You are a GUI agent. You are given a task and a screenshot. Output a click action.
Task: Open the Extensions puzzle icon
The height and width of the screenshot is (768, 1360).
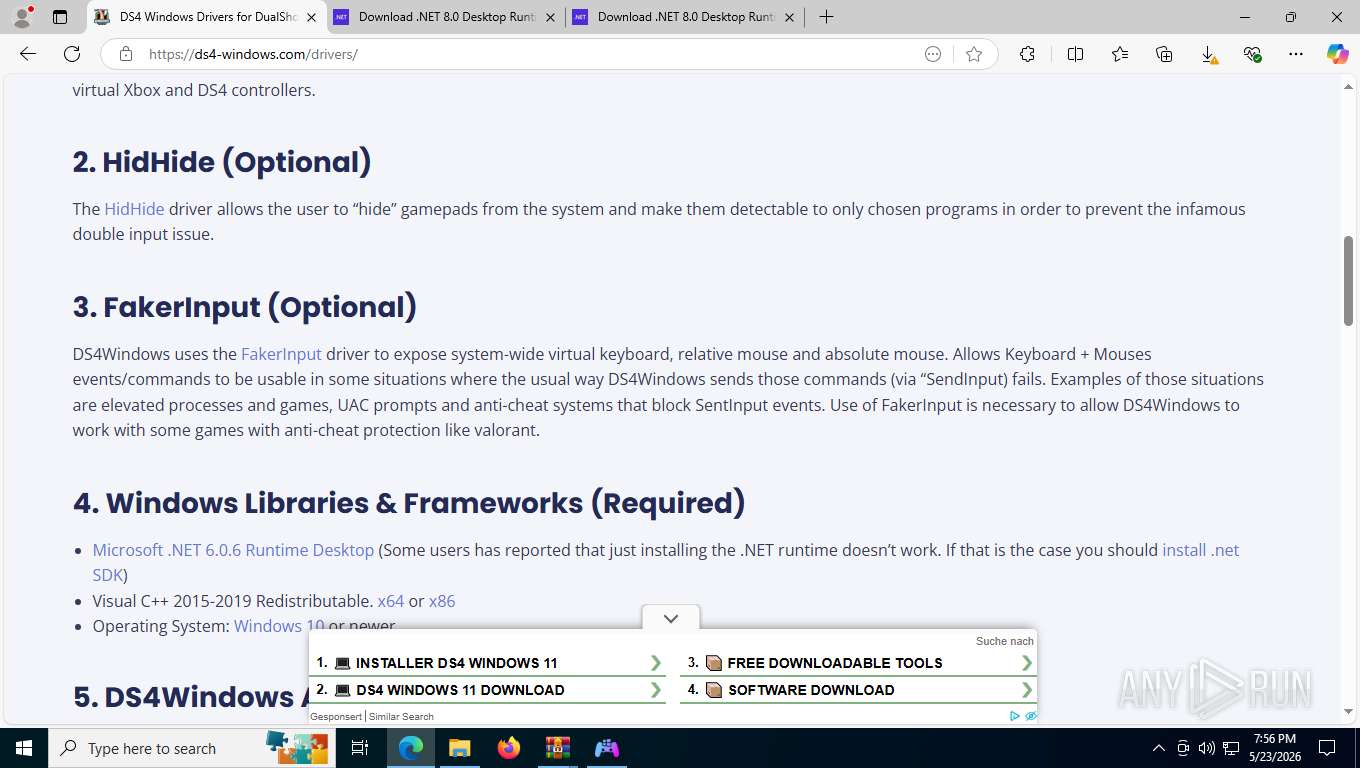pos(1027,54)
